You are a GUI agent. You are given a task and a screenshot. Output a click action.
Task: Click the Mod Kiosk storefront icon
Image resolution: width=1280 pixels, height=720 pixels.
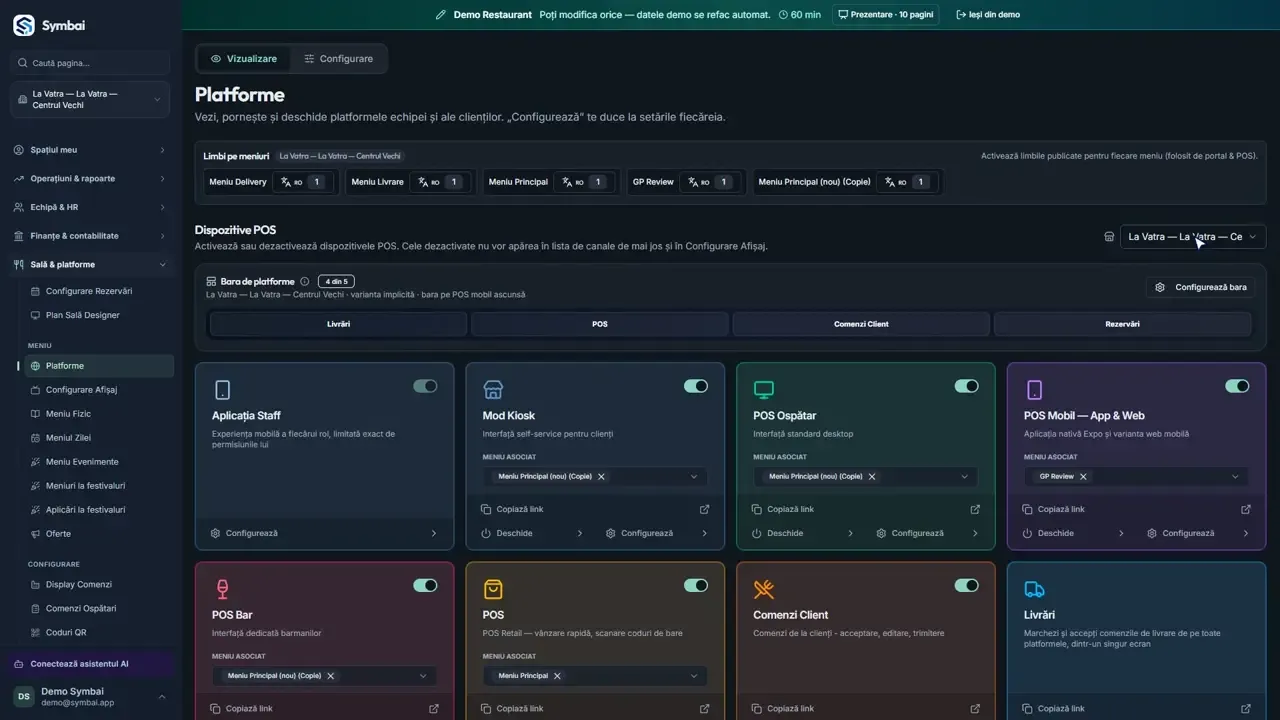(493, 390)
